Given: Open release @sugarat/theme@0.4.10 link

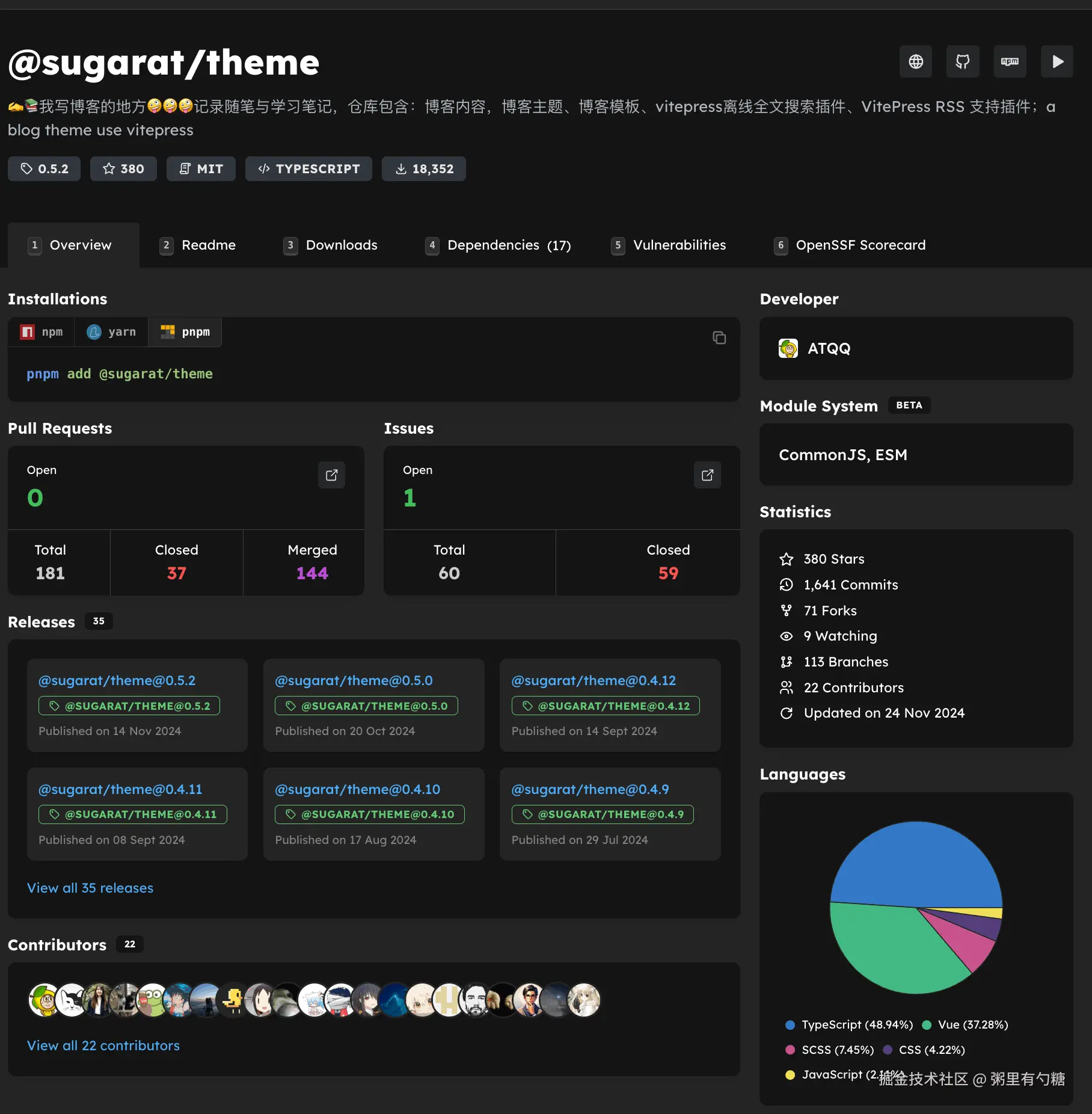Looking at the screenshot, I should point(358,789).
